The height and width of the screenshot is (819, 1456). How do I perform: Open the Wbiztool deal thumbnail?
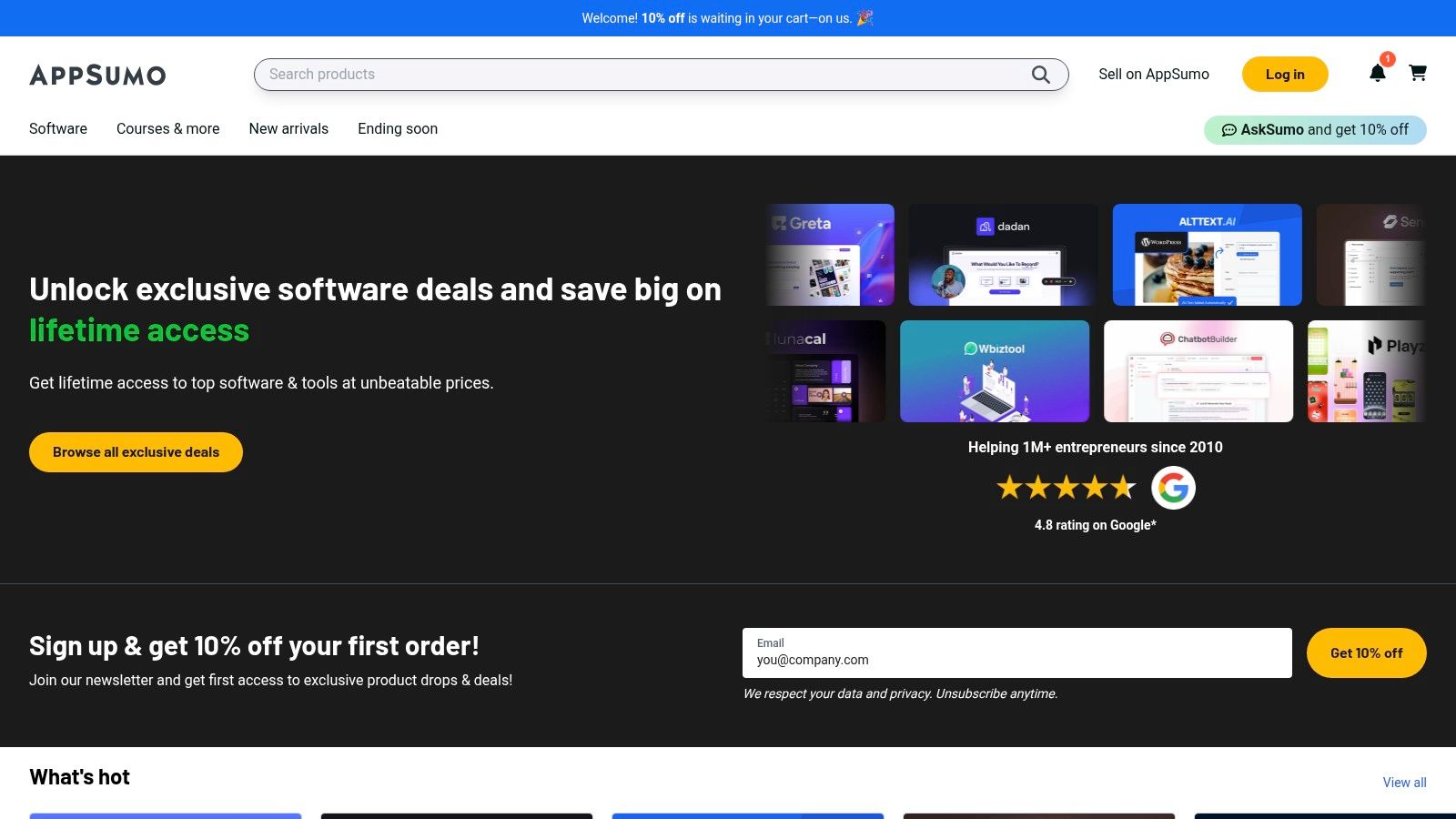point(995,371)
